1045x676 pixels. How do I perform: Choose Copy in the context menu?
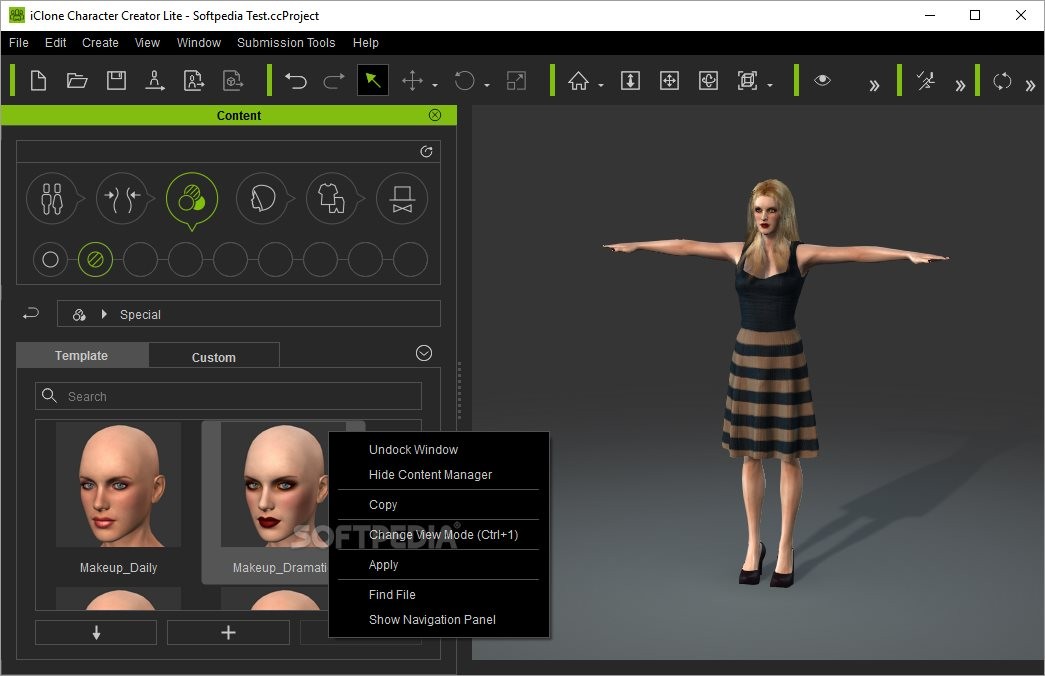pyautogui.click(x=383, y=505)
